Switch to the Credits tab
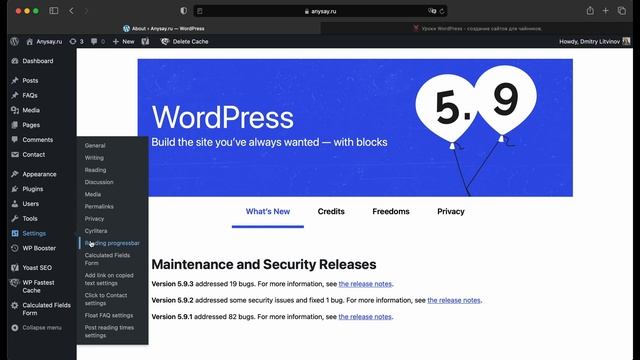The height and width of the screenshot is (360, 640). [x=331, y=211]
